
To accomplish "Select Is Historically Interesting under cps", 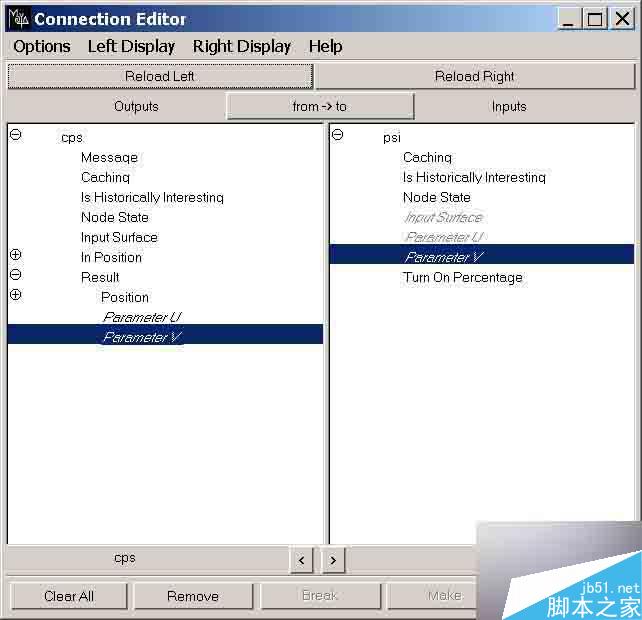I will [x=152, y=197].
